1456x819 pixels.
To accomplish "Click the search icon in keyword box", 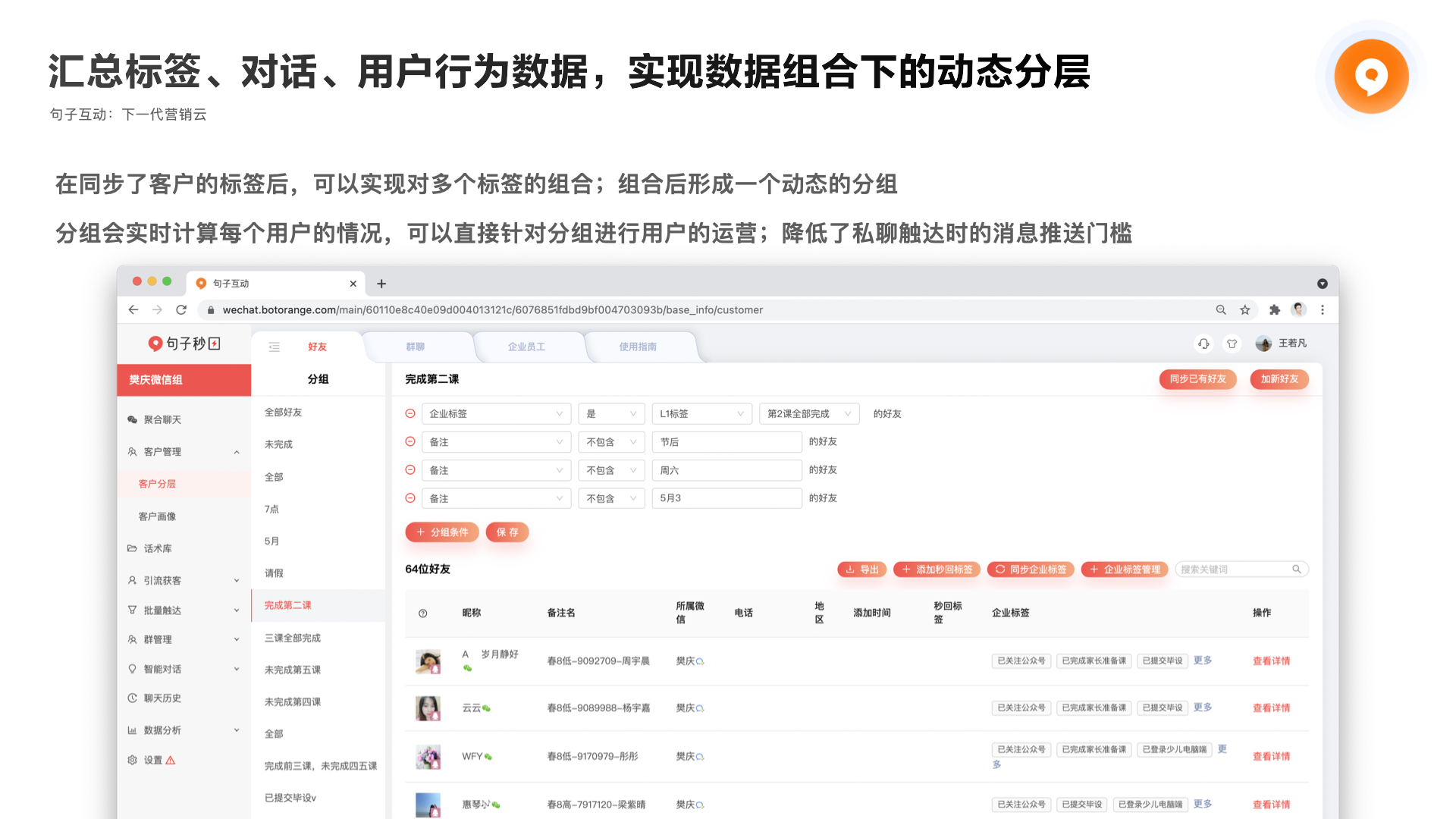I will [x=1297, y=569].
